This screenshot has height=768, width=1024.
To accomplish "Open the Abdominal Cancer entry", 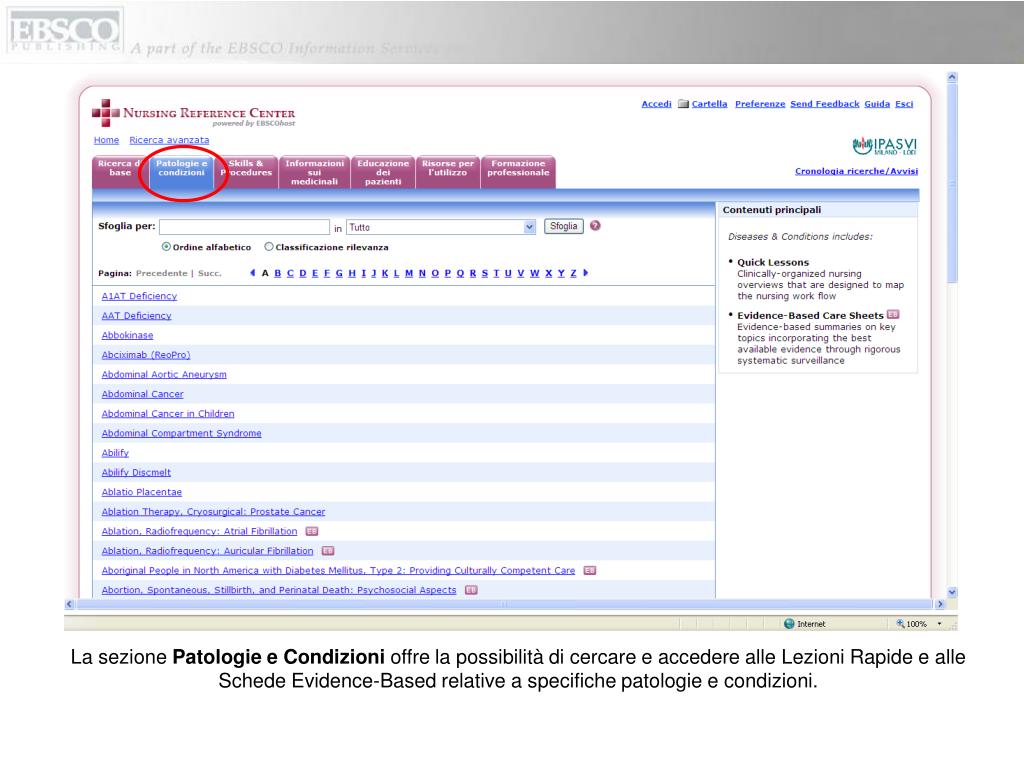I will (142, 394).
